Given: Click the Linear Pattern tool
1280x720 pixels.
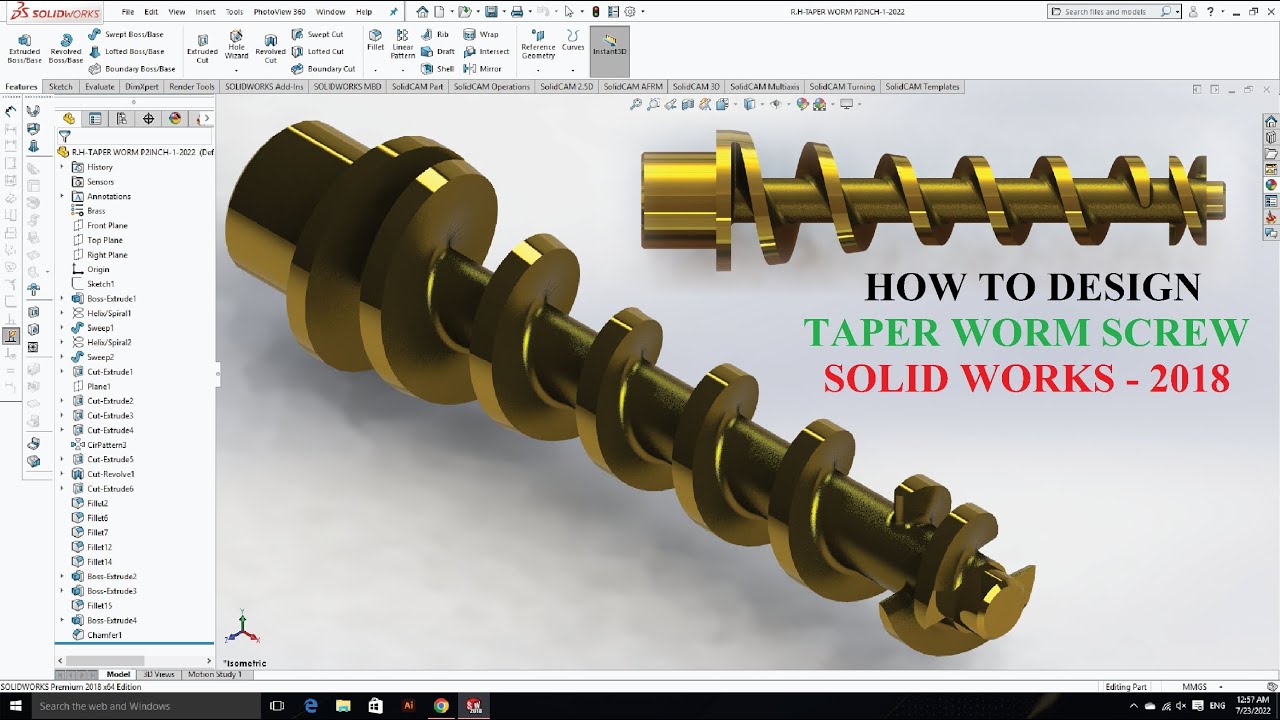Looking at the screenshot, I should point(403,44).
